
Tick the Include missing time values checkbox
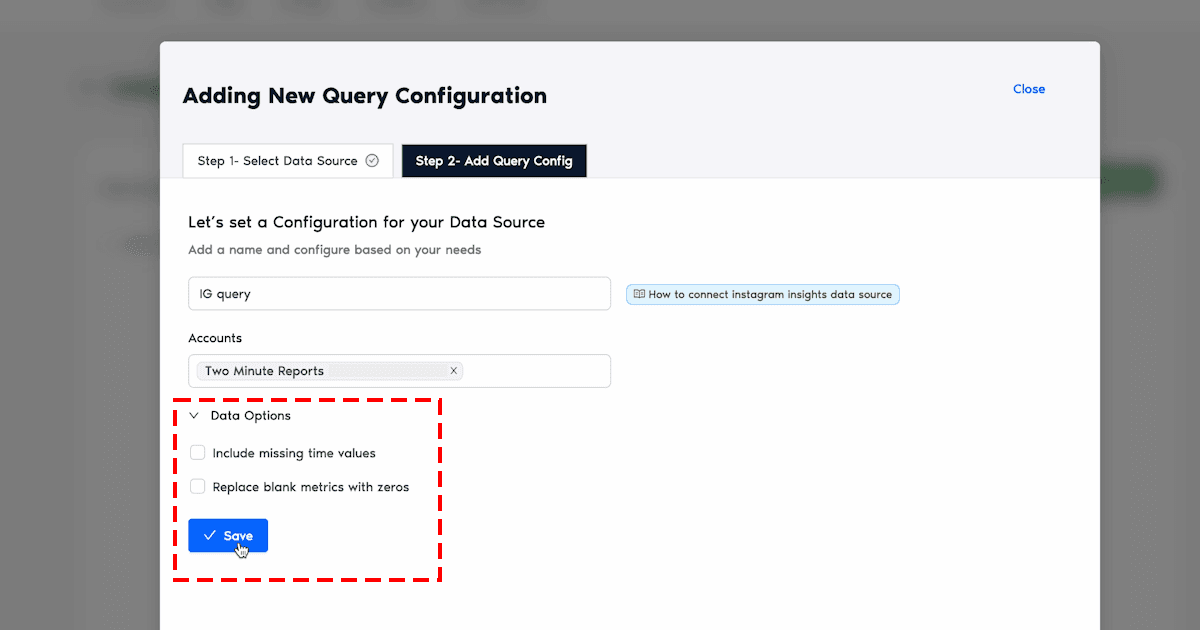pyautogui.click(x=198, y=453)
